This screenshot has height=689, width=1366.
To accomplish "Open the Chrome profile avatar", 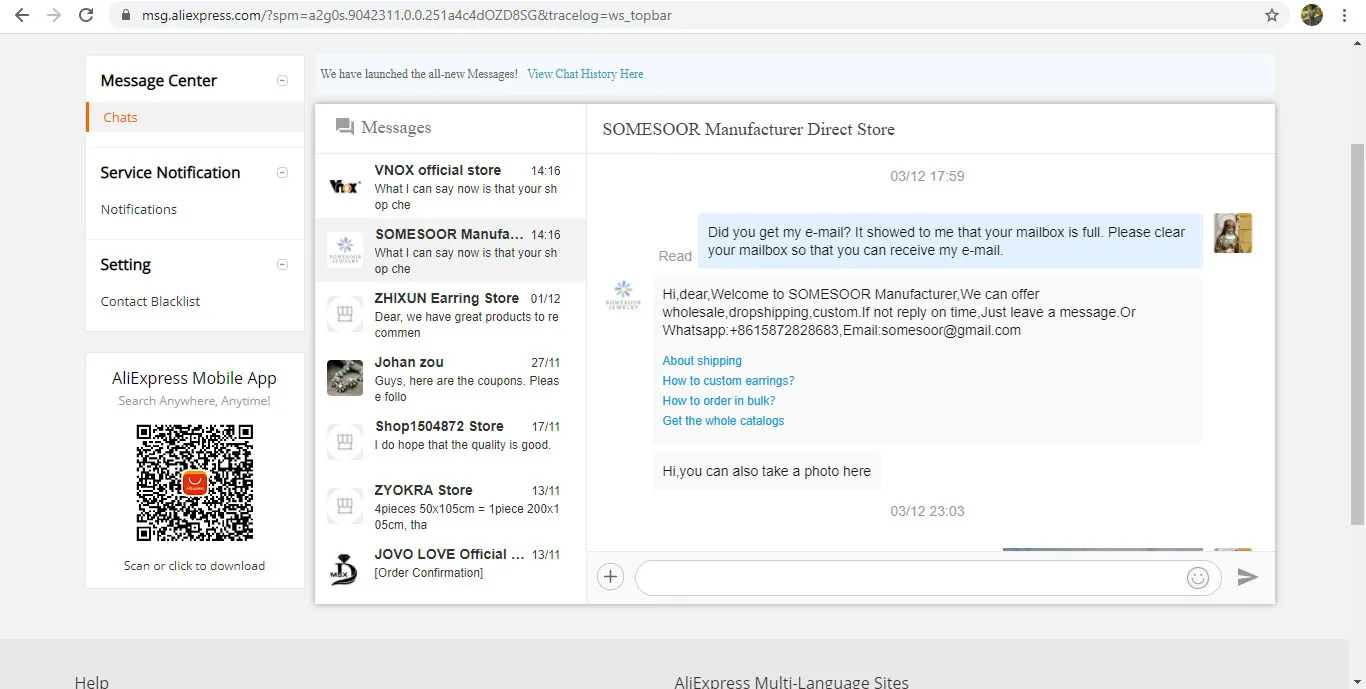I will point(1312,15).
